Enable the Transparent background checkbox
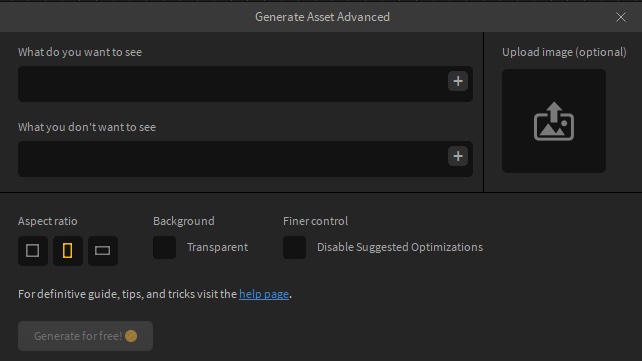The height and width of the screenshot is (361, 642). [164, 247]
